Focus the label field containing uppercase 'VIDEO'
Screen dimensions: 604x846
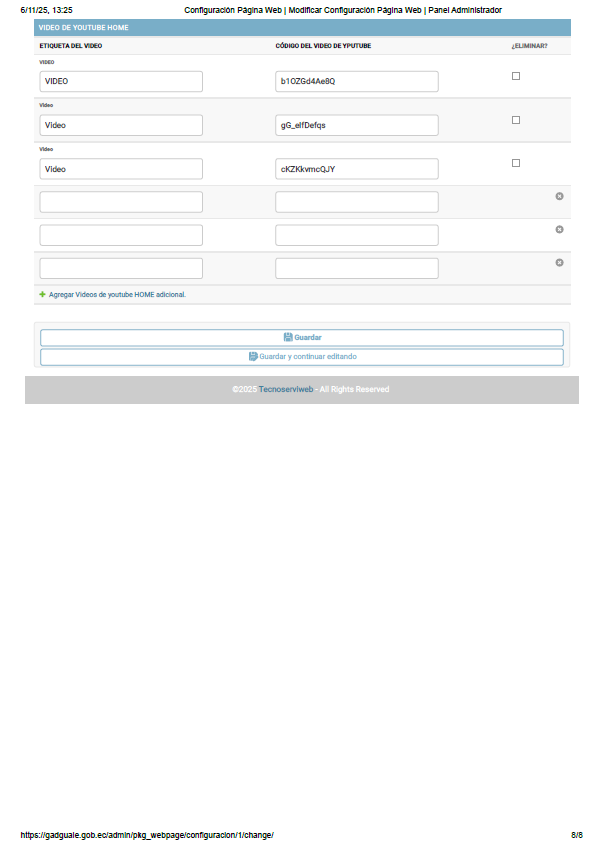click(x=121, y=81)
